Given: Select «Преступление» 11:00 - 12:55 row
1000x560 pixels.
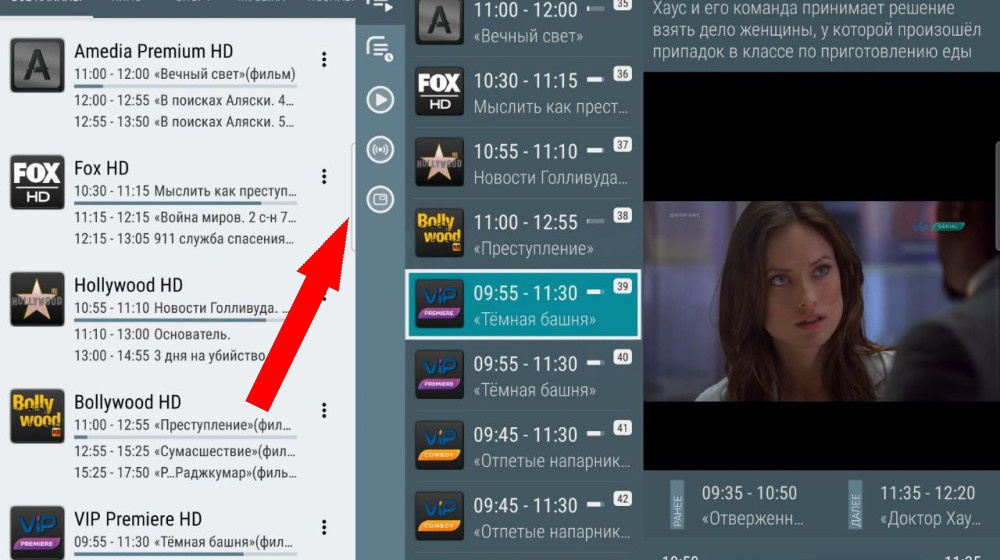Looking at the screenshot, I should coord(523,233).
